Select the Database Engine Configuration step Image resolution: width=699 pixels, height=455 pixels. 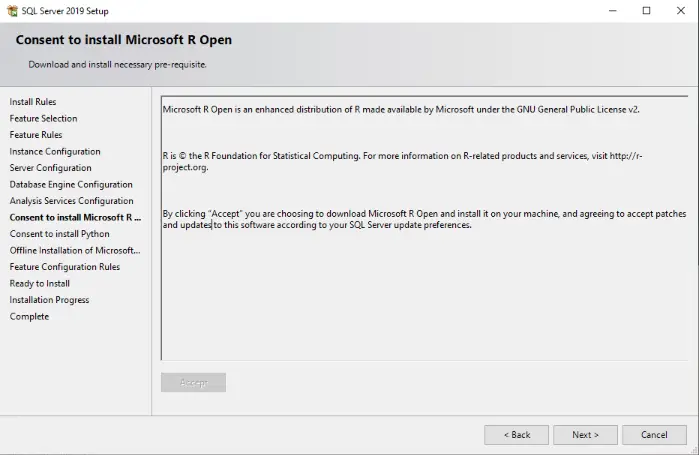(71, 184)
